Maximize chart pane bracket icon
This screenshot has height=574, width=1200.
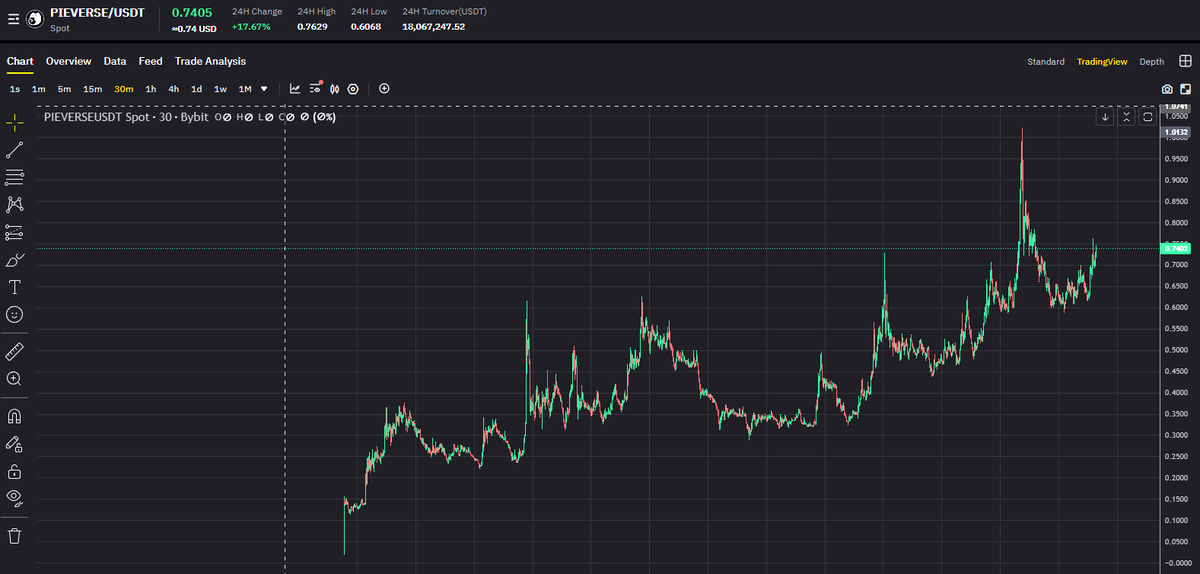point(1148,117)
